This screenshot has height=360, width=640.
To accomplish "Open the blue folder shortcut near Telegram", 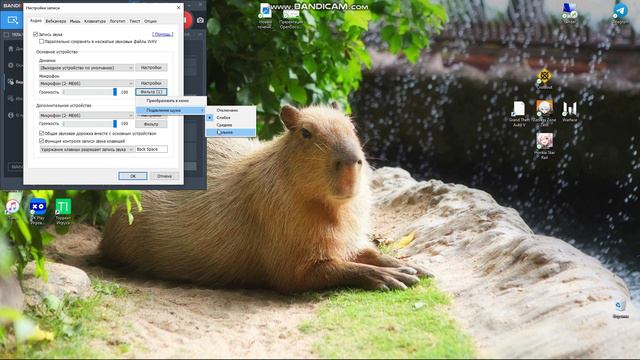I will (569, 12).
